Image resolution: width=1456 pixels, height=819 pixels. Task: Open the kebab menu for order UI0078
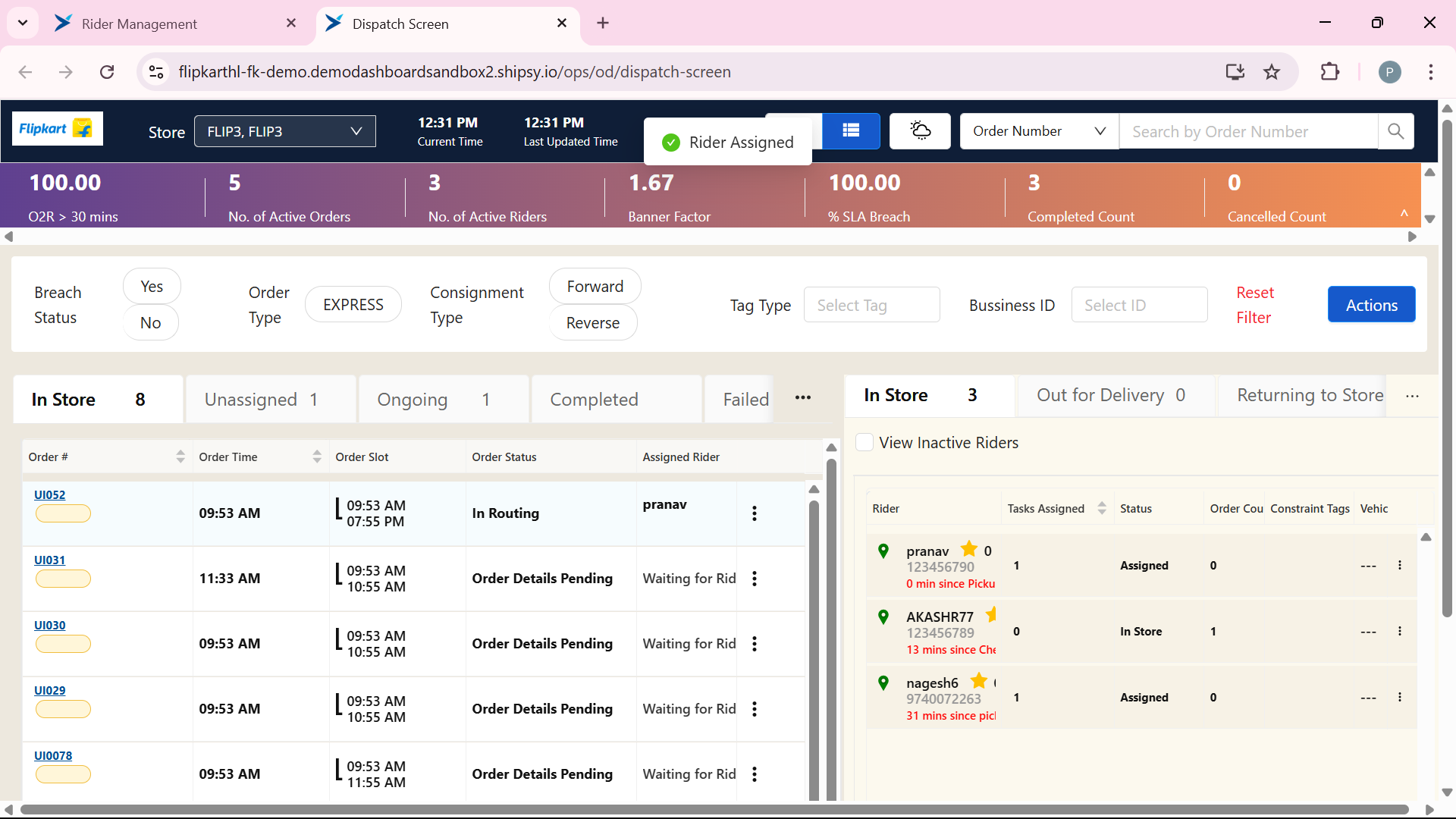click(755, 774)
